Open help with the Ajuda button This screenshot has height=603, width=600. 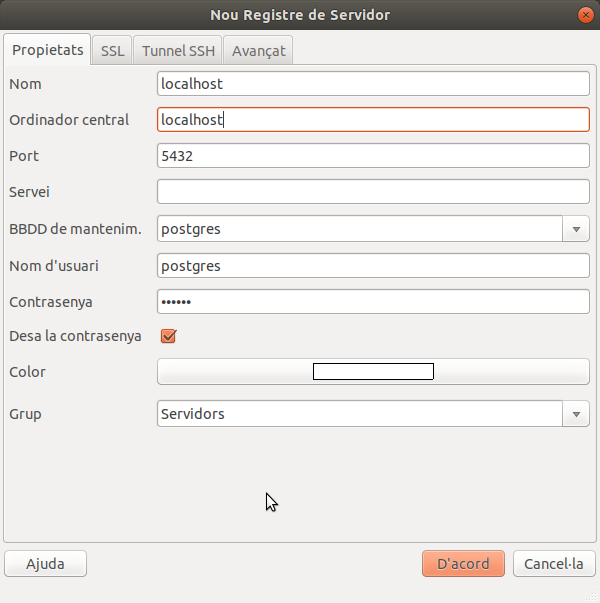45,564
